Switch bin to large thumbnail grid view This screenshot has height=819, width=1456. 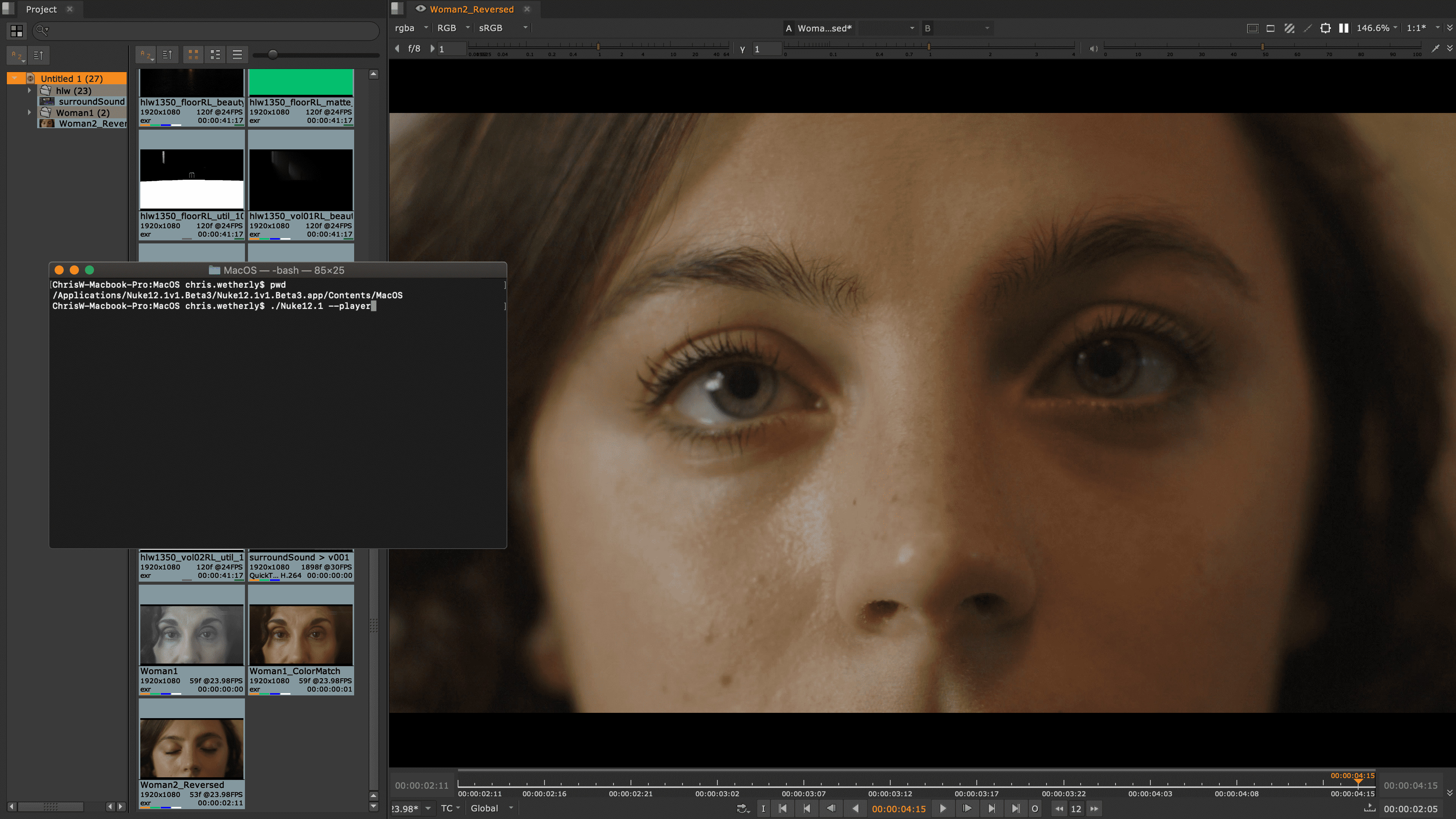point(193,55)
